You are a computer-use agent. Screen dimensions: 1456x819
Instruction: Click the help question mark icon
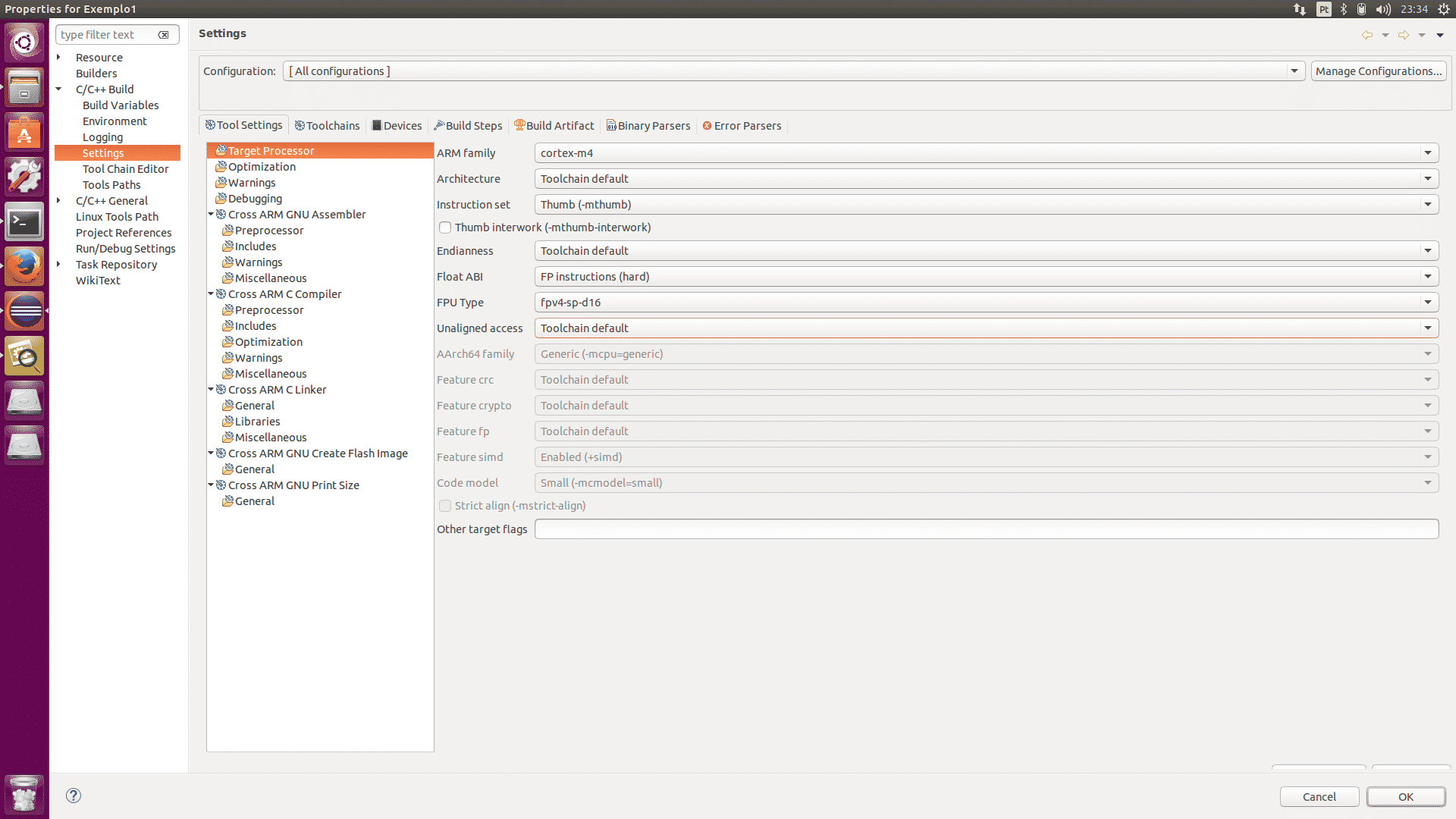tap(74, 795)
